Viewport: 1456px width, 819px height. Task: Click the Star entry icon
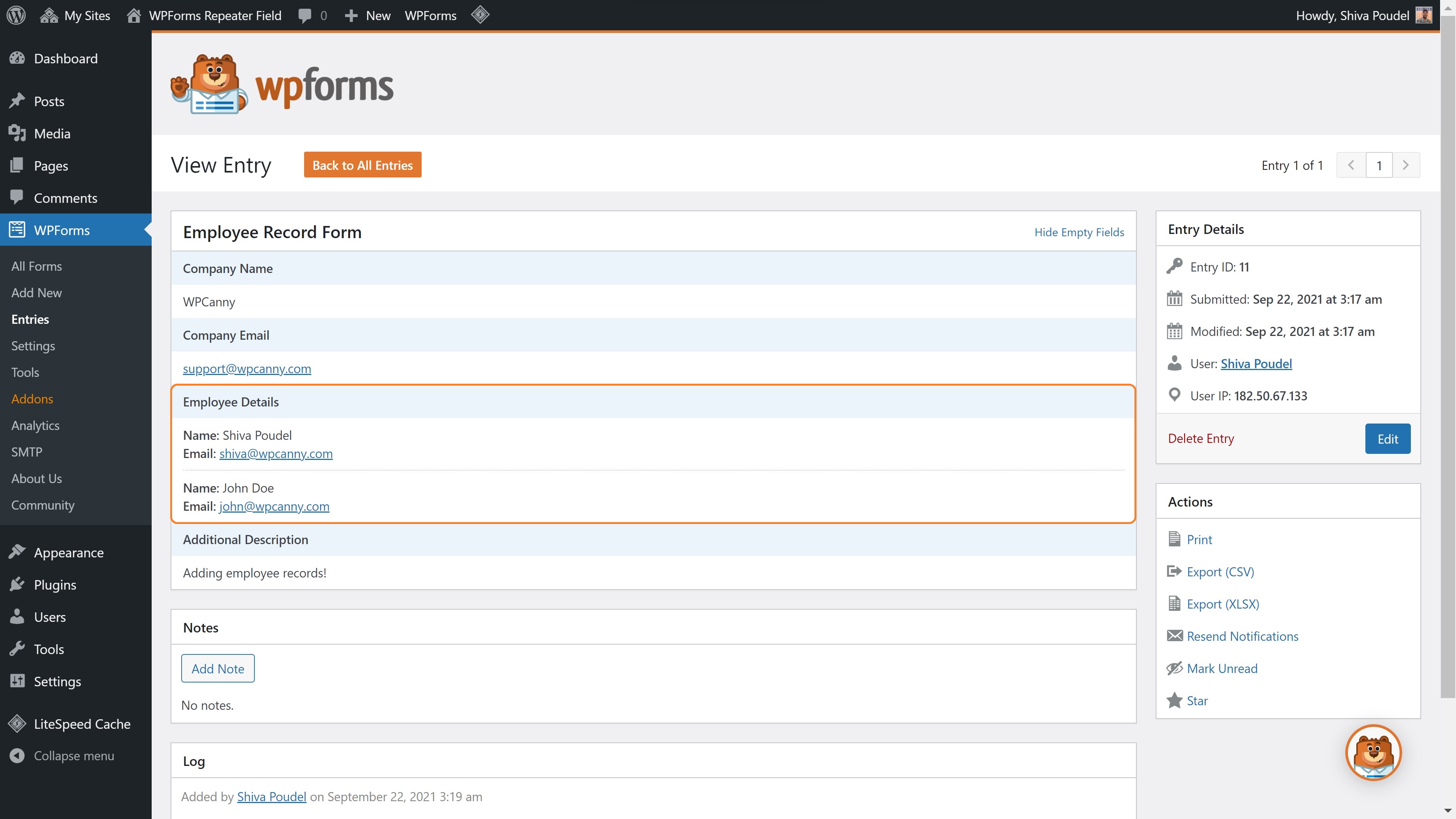click(1174, 700)
